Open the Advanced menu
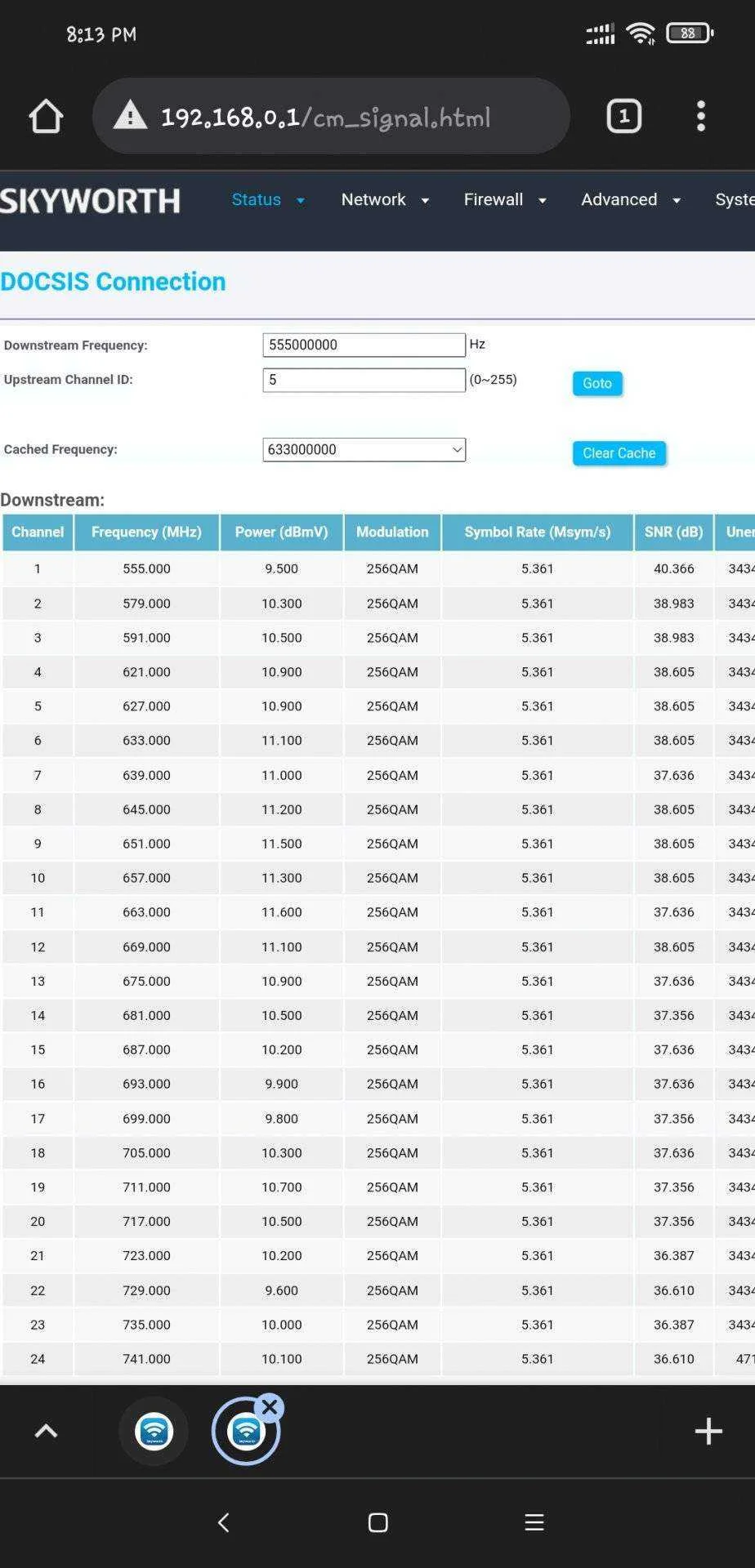 click(619, 199)
